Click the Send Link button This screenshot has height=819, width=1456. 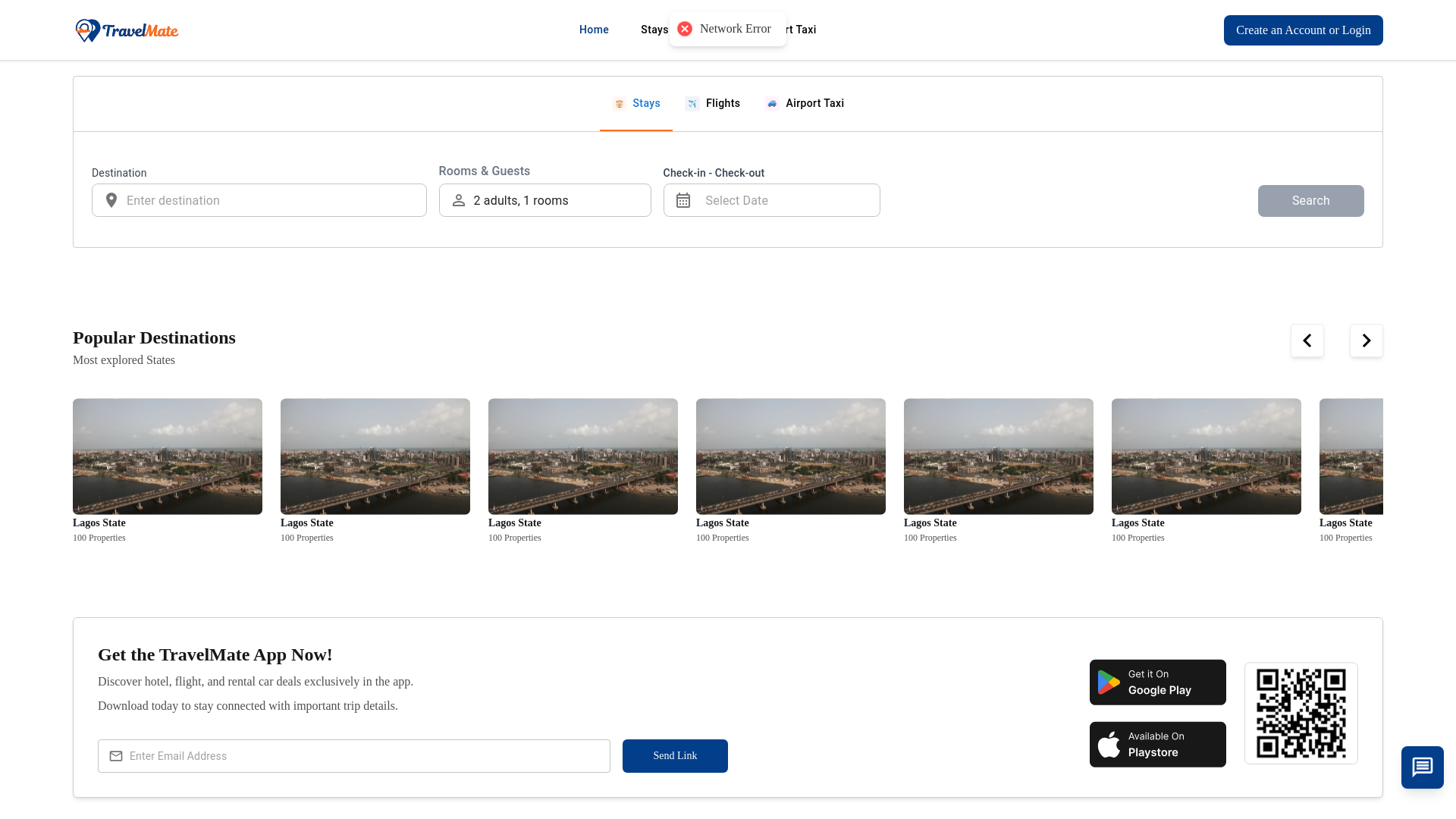pos(675,756)
